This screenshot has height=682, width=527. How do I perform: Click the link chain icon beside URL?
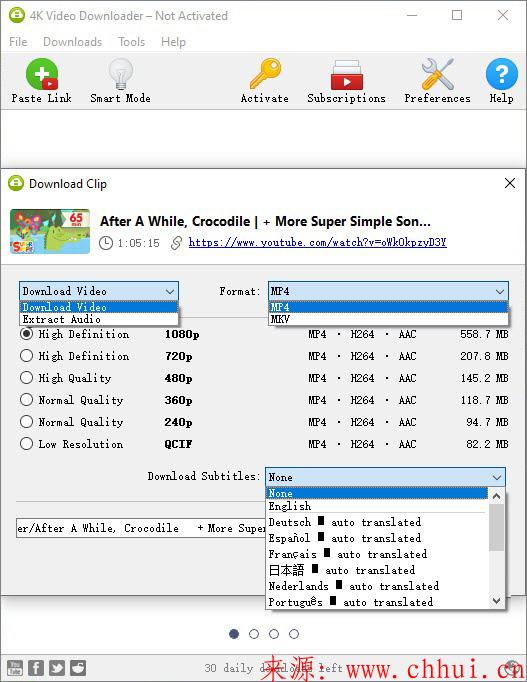tap(176, 243)
